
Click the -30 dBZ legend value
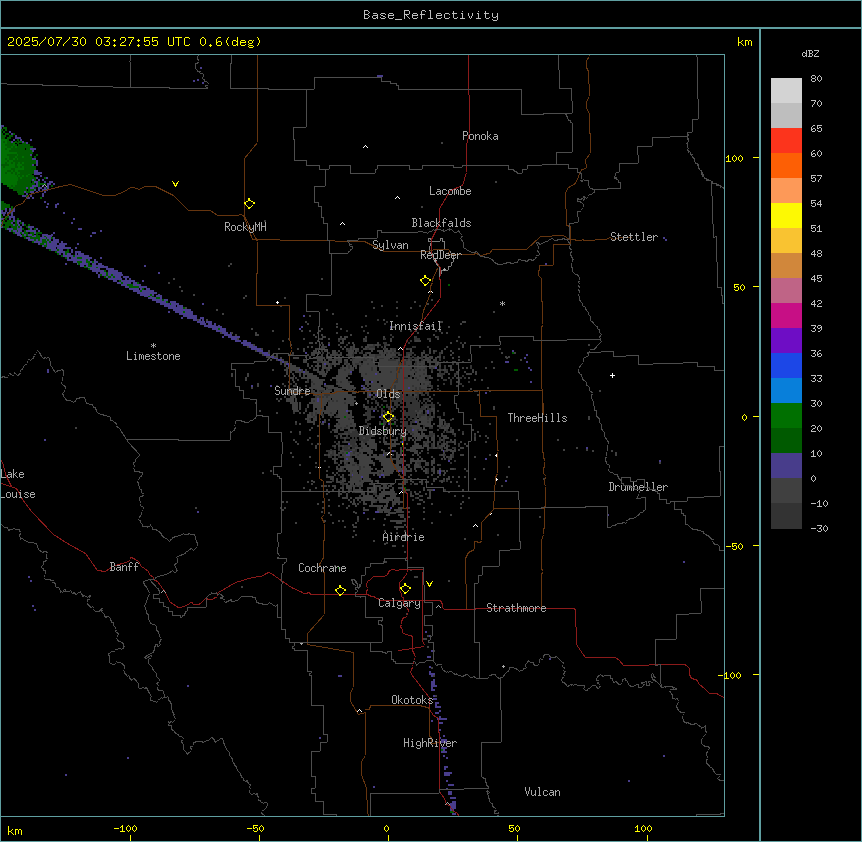coord(819,528)
